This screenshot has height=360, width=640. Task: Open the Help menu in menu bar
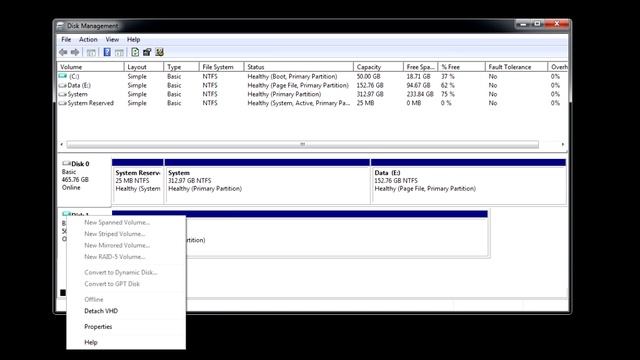coord(133,40)
